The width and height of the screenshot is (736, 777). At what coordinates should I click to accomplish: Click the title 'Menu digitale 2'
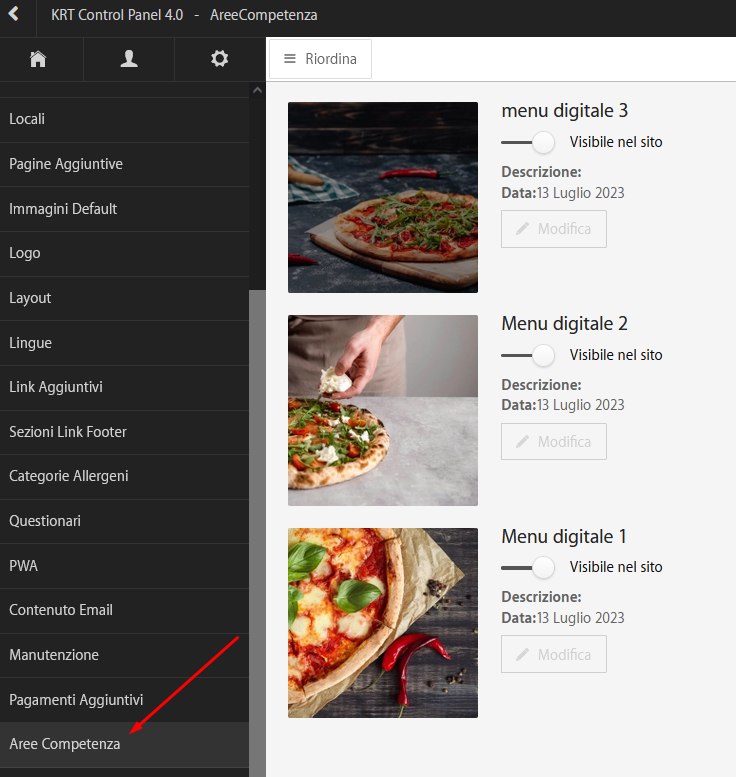[565, 324]
